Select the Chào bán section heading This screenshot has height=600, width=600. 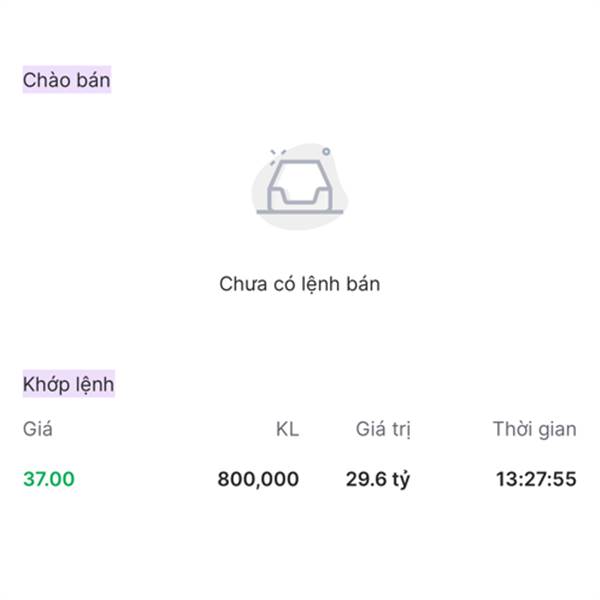click(x=67, y=80)
